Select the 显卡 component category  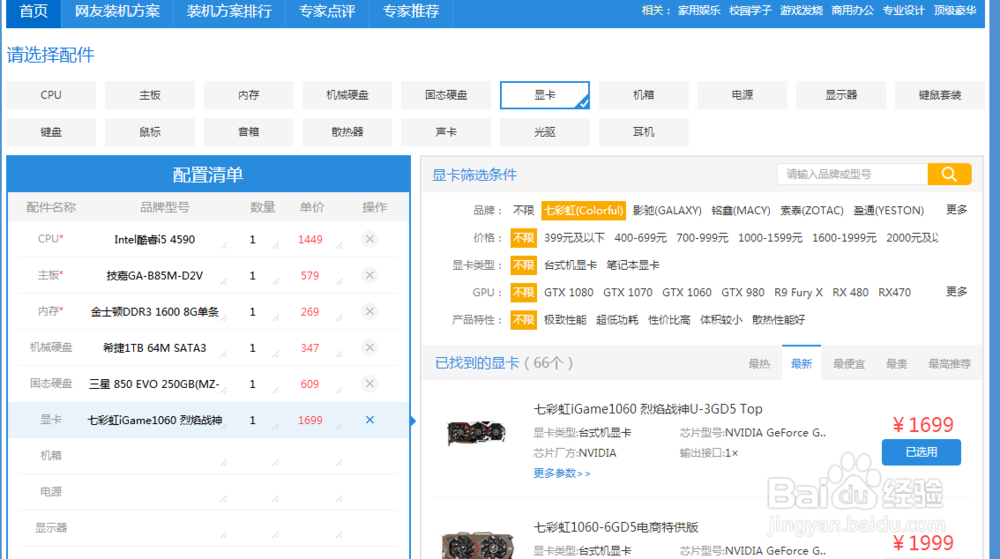tap(545, 95)
